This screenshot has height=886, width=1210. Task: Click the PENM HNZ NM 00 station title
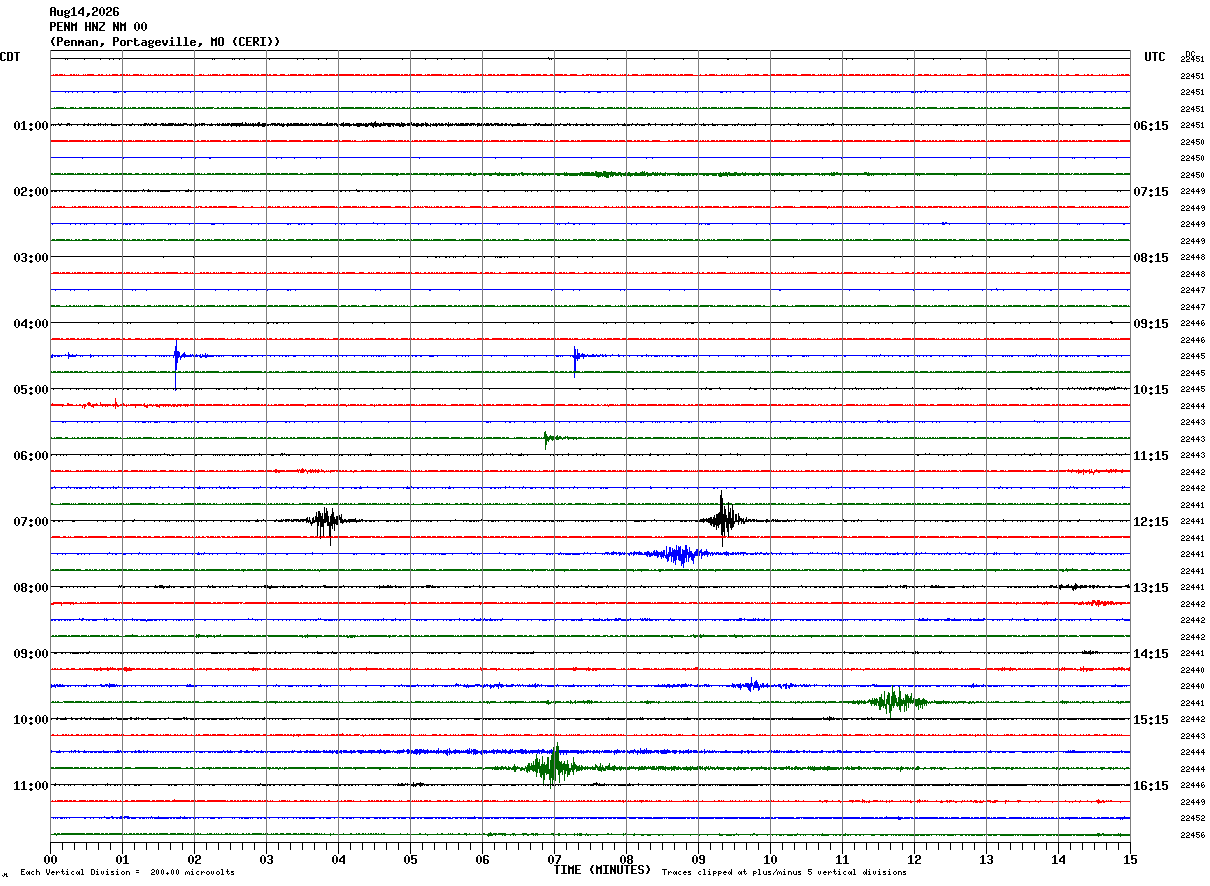(x=98, y=27)
